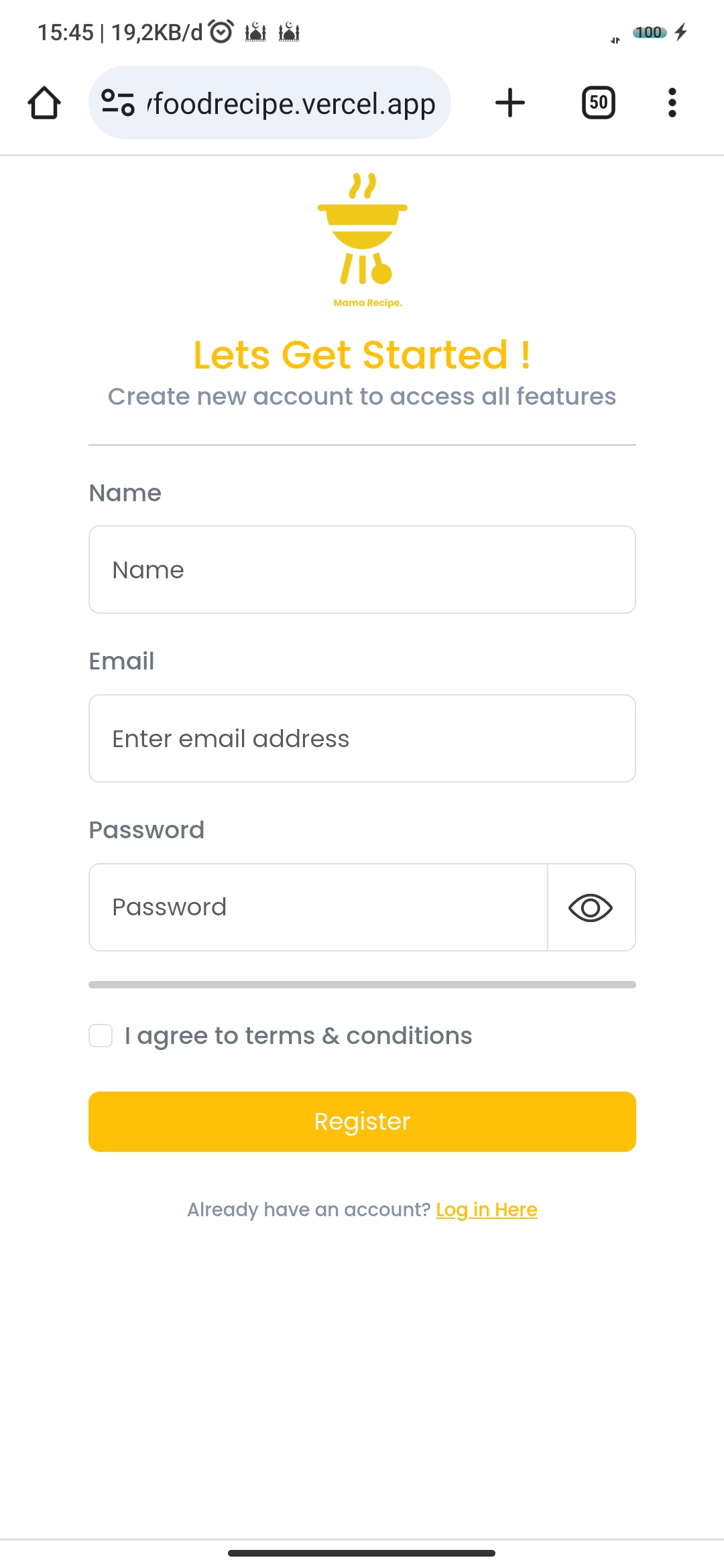Screen dimensions: 724x1568
Task: Open the tab switcher showing 50 tabs
Action: click(x=597, y=102)
